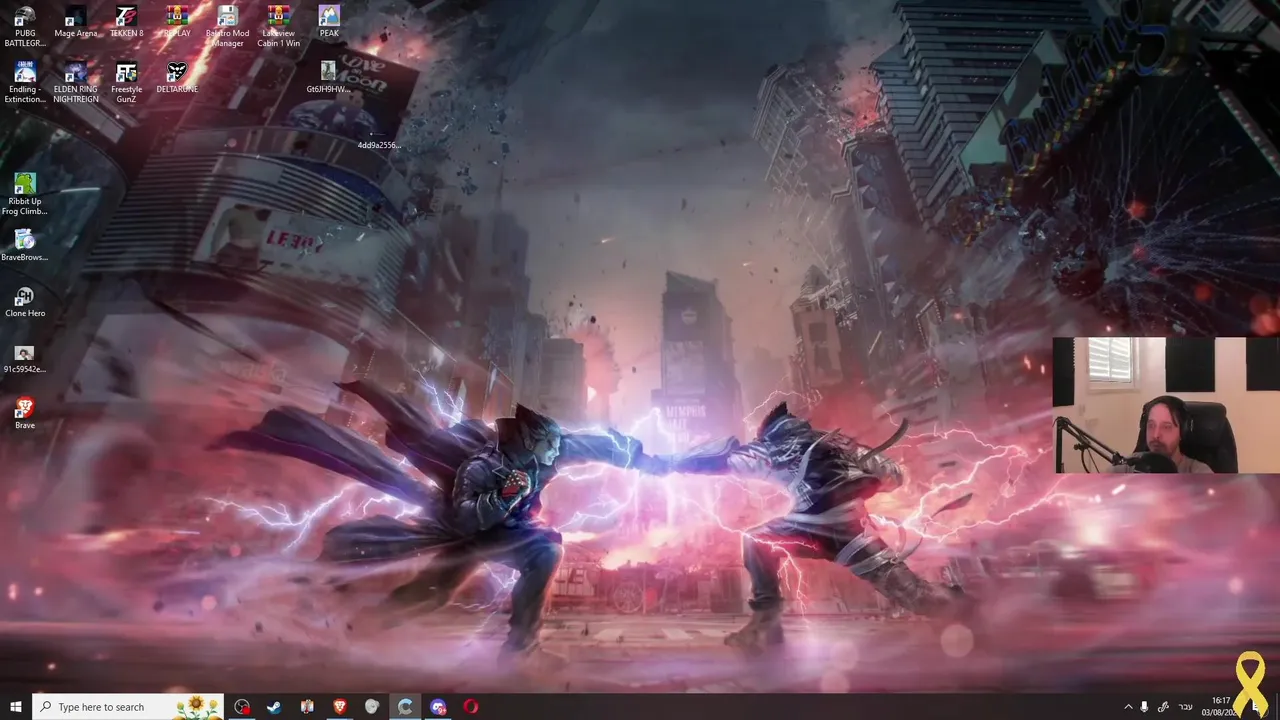Select Endling - Extinction desktop shortcut
The width and height of the screenshot is (1280, 720).
pos(25,82)
